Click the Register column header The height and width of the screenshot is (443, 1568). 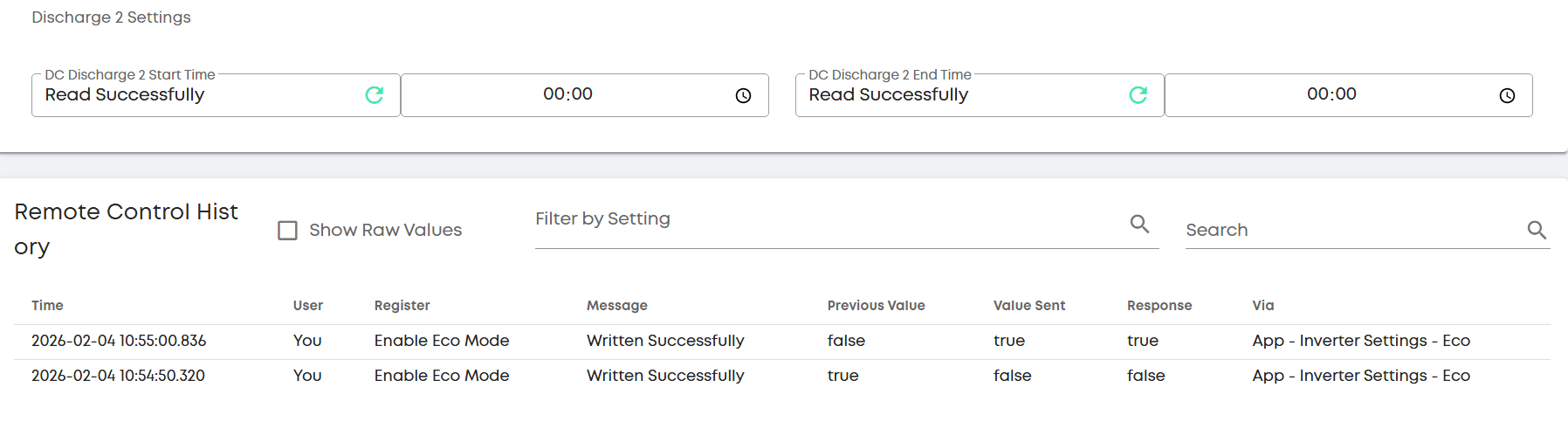(402, 306)
